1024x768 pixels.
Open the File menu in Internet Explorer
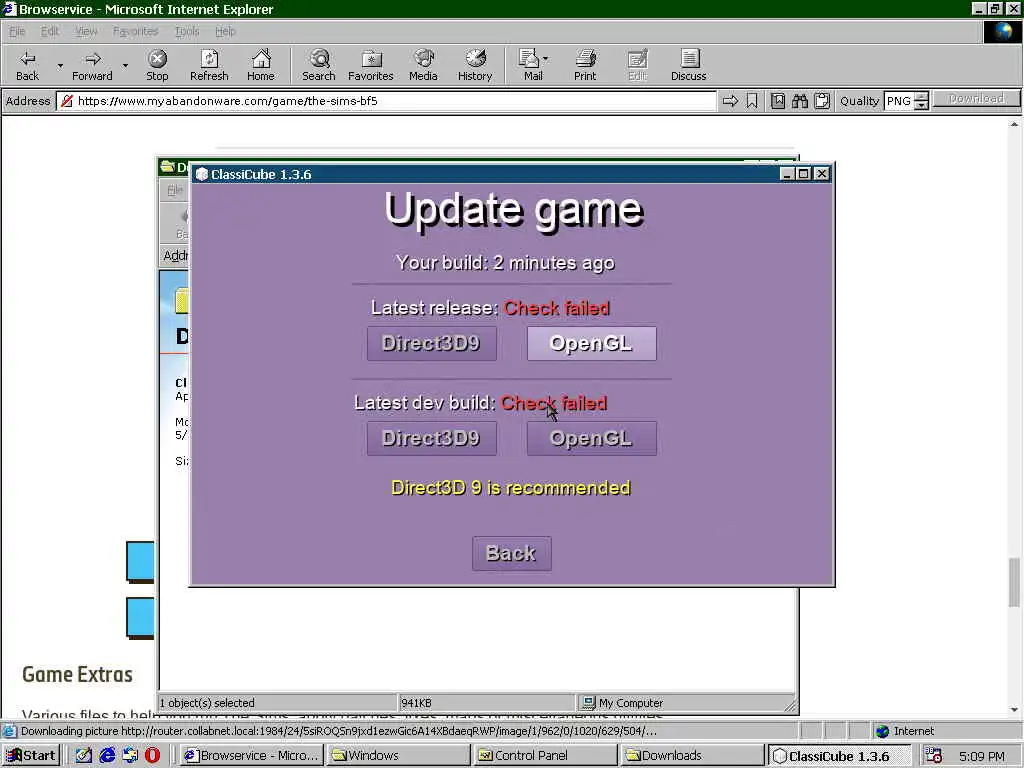tap(17, 31)
